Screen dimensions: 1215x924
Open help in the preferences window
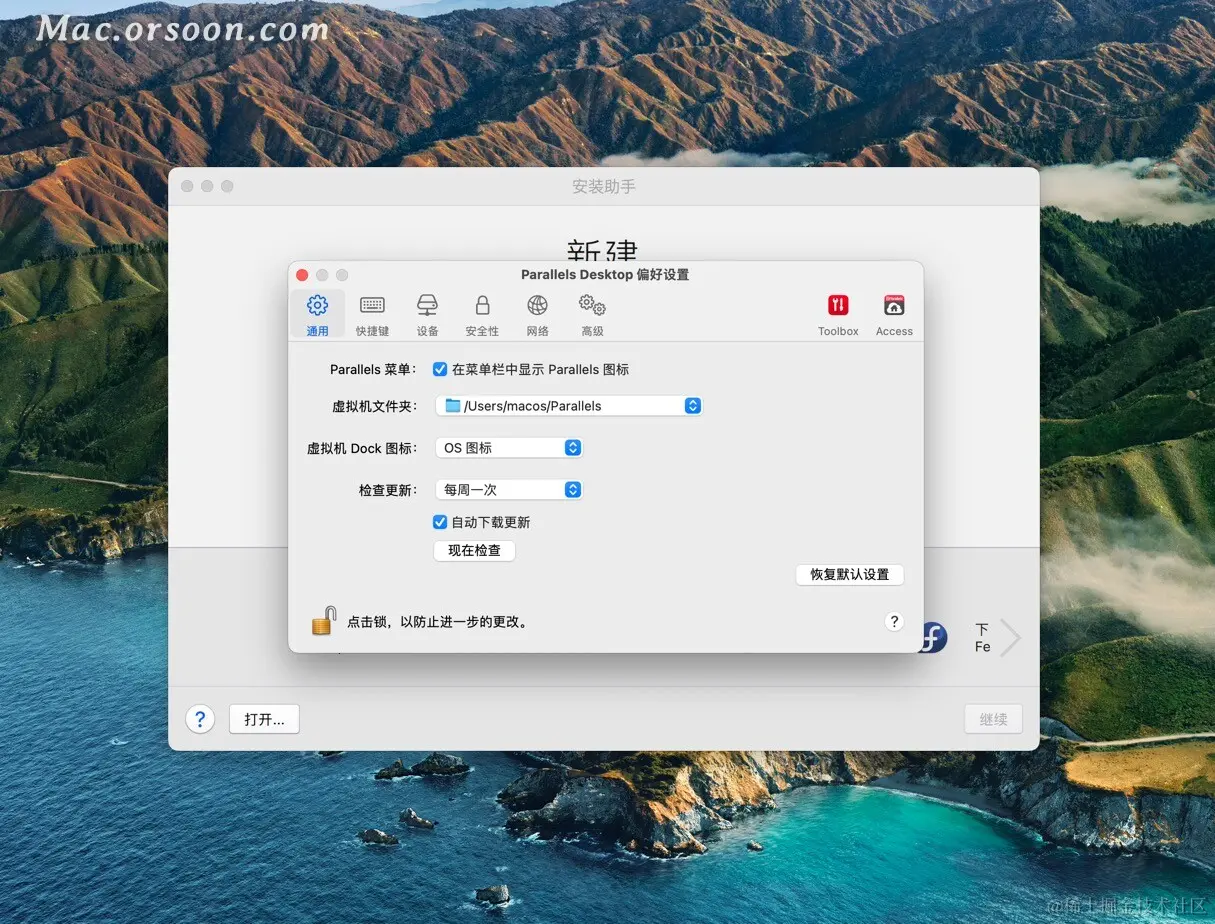tap(894, 622)
